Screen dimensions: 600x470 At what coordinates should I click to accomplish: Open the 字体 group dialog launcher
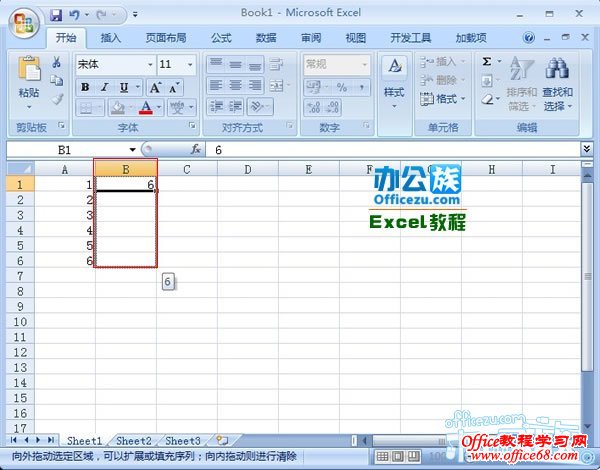192,125
